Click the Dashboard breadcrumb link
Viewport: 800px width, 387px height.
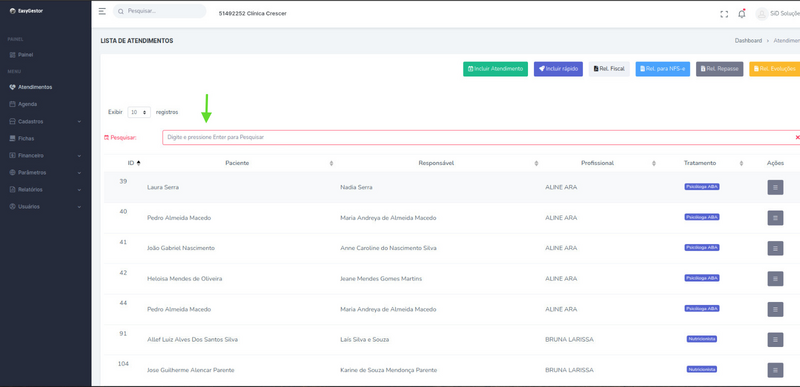click(748, 40)
